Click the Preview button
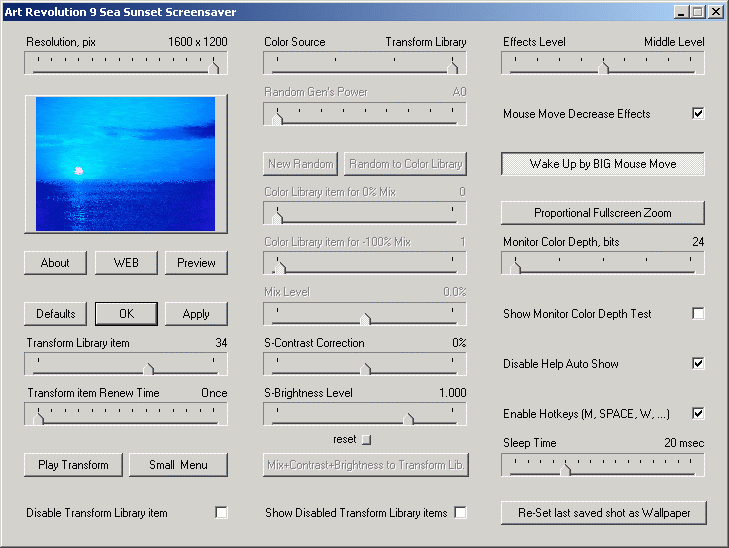This screenshot has width=729, height=548. [196, 263]
